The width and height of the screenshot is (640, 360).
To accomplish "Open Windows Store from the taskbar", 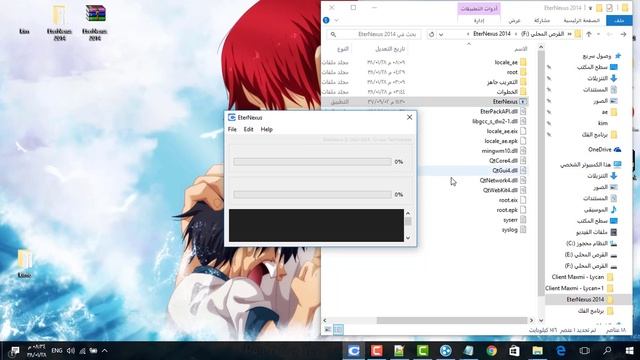I will (514, 351).
